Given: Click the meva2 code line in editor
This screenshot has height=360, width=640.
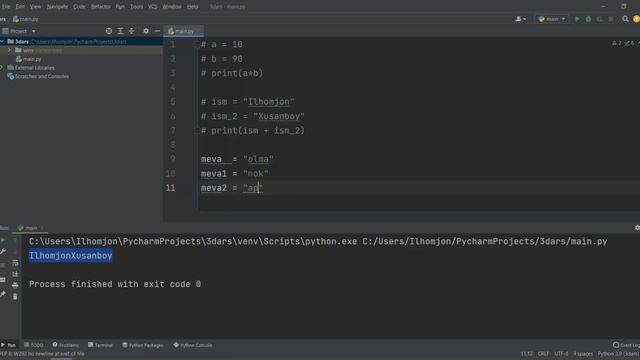Looking at the screenshot, I should coord(232,188).
